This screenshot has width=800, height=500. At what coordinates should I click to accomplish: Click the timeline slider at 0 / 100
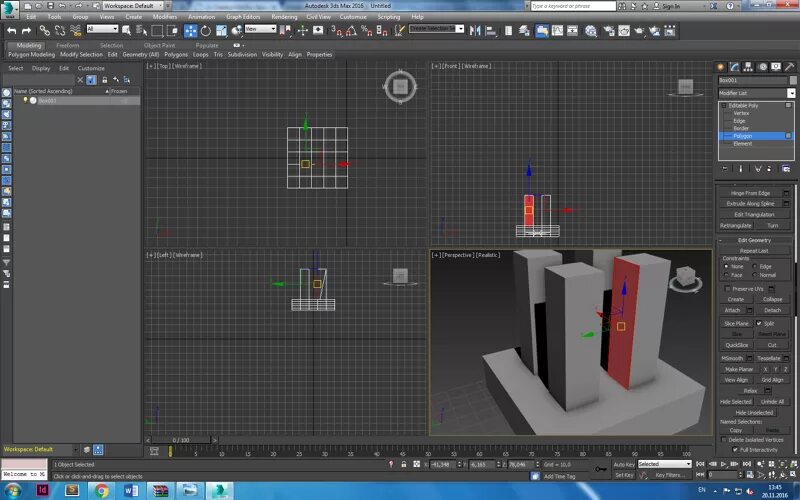point(181,440)
